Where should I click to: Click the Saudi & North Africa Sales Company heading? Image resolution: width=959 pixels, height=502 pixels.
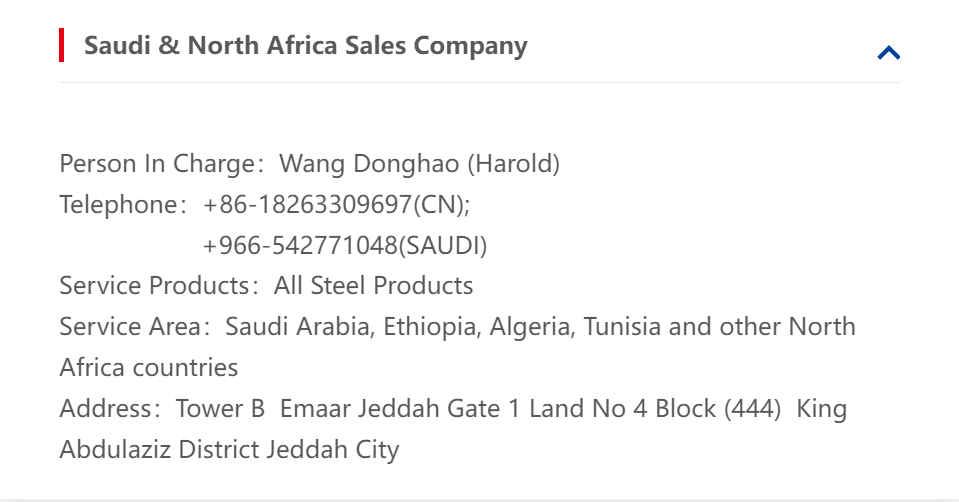pyautogui.click(x=305, y=46)
